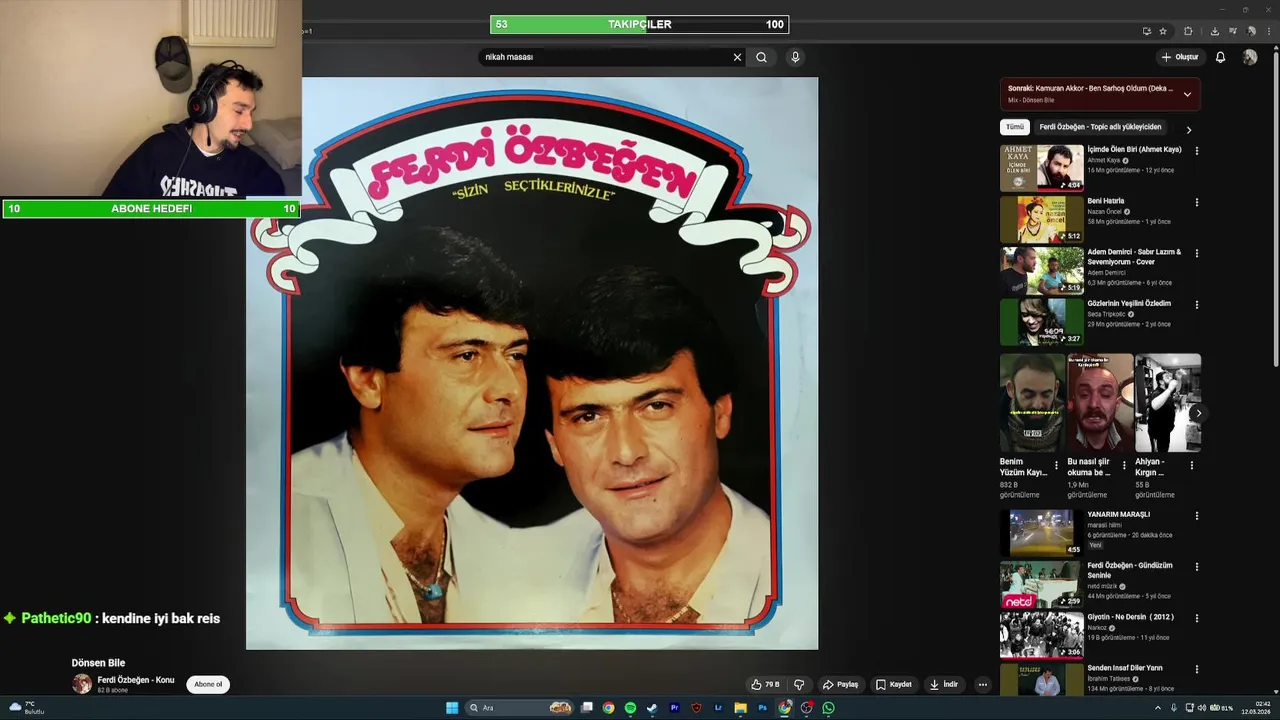This screenshot has width=1280, height=720.
Task: Open options for Giyotin - Ne Dersin
Action: point(1197,618)
